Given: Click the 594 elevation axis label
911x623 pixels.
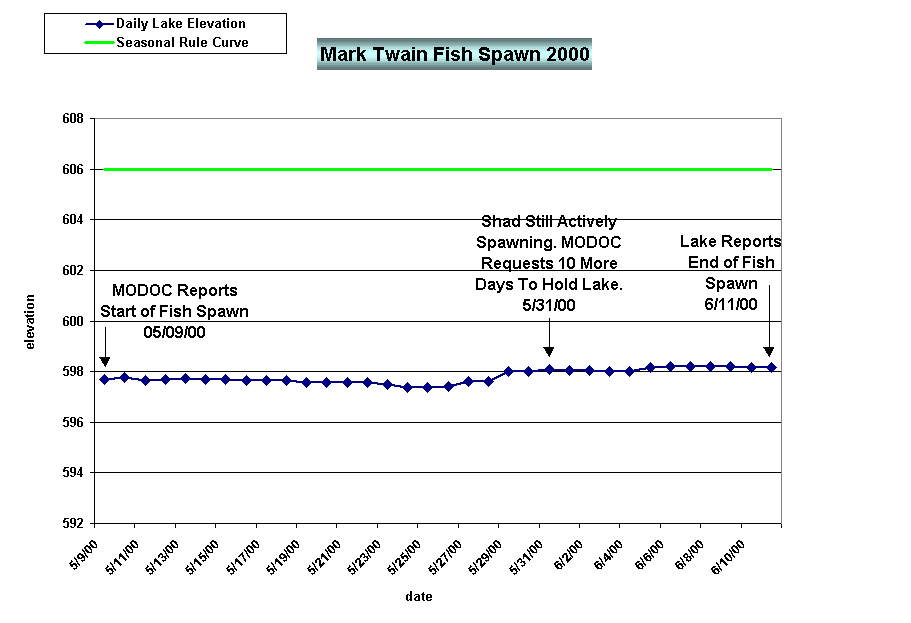Looking at the screenshot, I should point(73,472).
